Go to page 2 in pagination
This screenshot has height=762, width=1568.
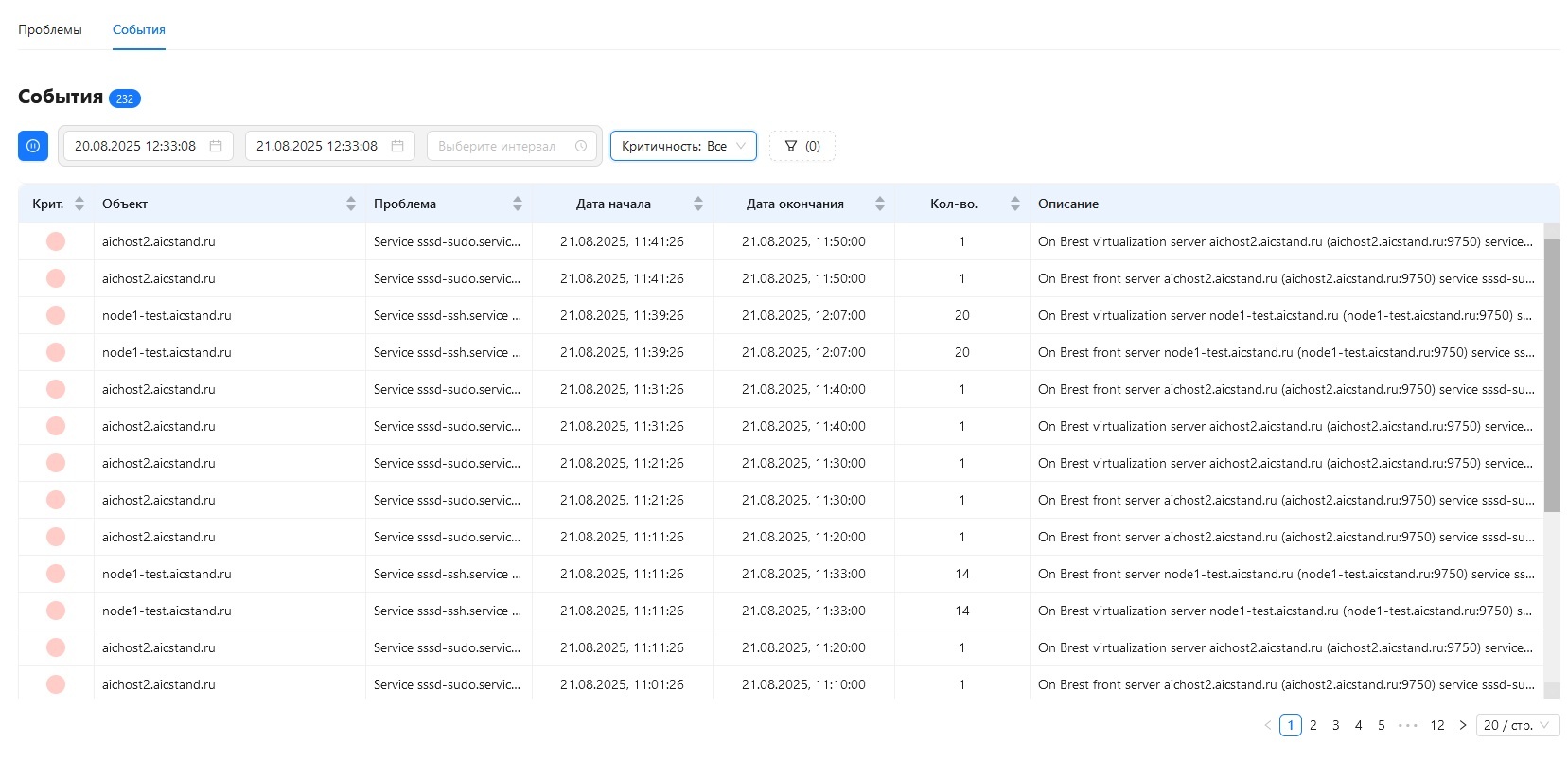1313,725
